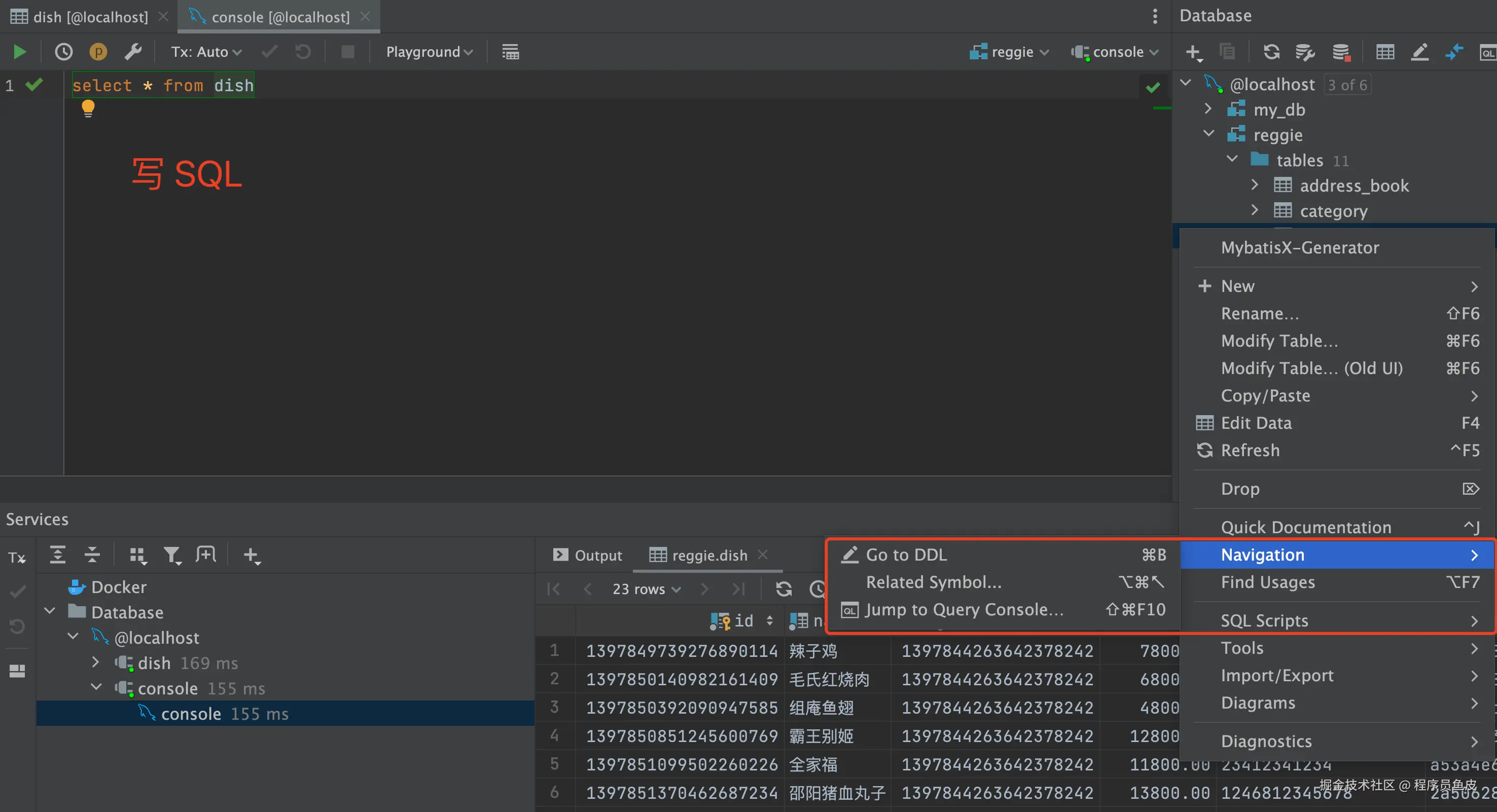This screenshot has height=812, width=1497.
Task: Select Modify Table… in context menu
Action: [1279, 341]
